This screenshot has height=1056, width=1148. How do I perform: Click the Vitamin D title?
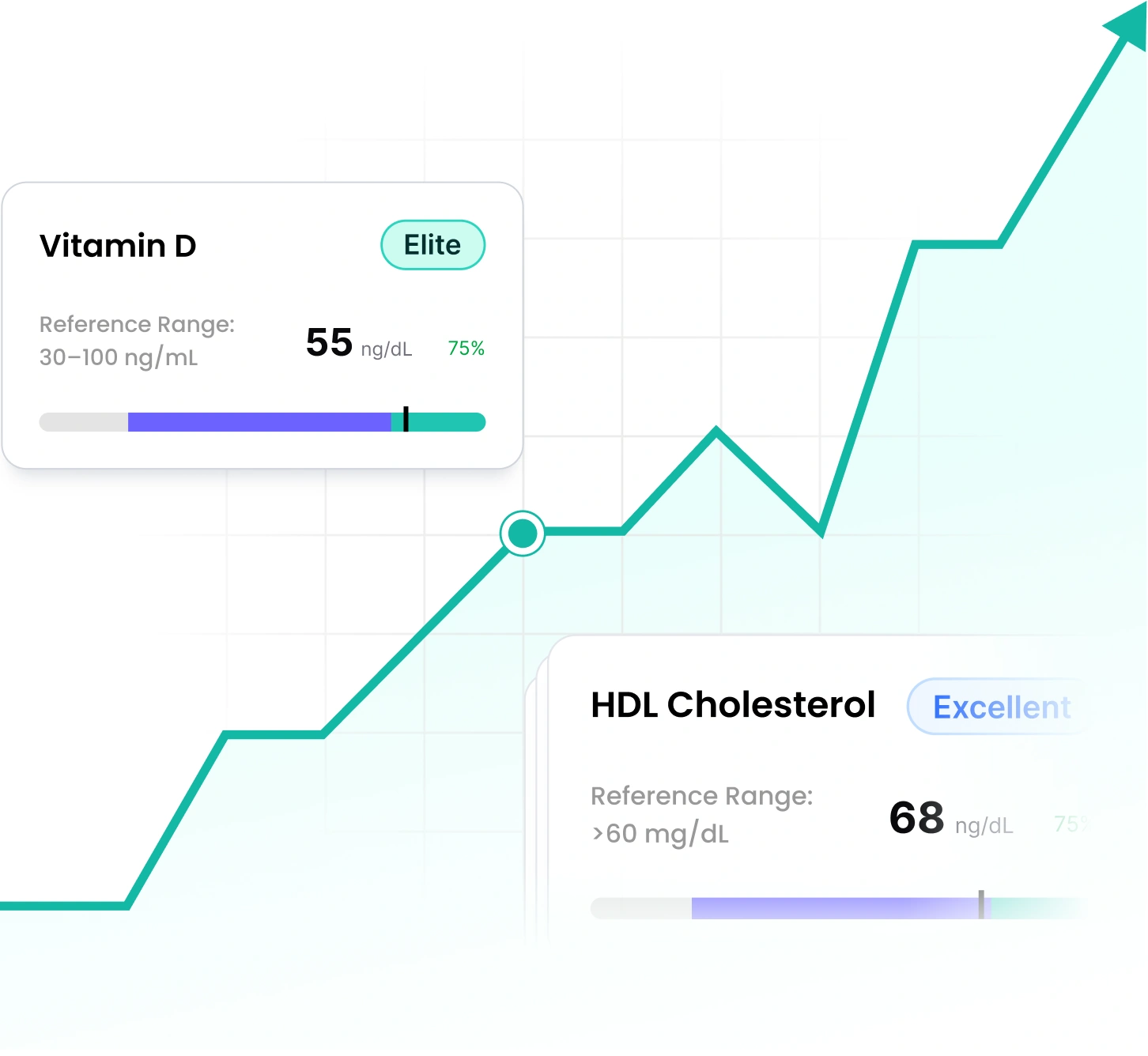point(118,246)
